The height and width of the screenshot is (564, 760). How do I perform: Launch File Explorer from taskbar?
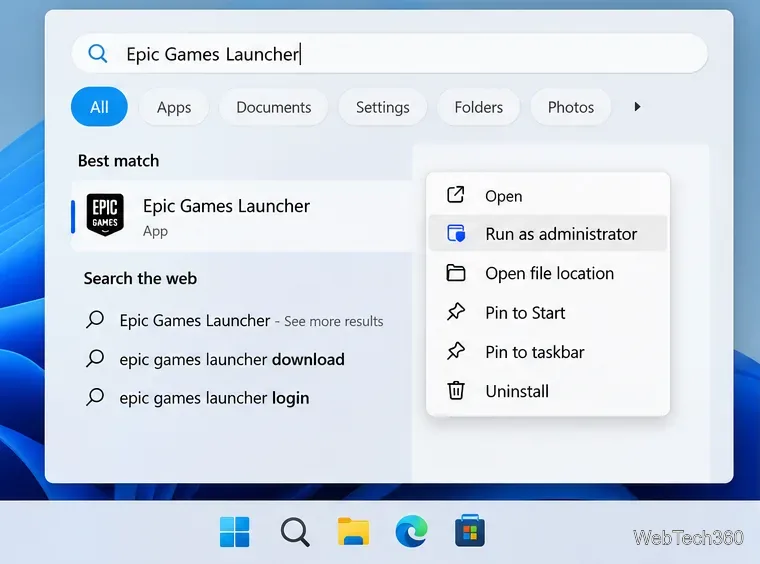(x=353, y=531)
